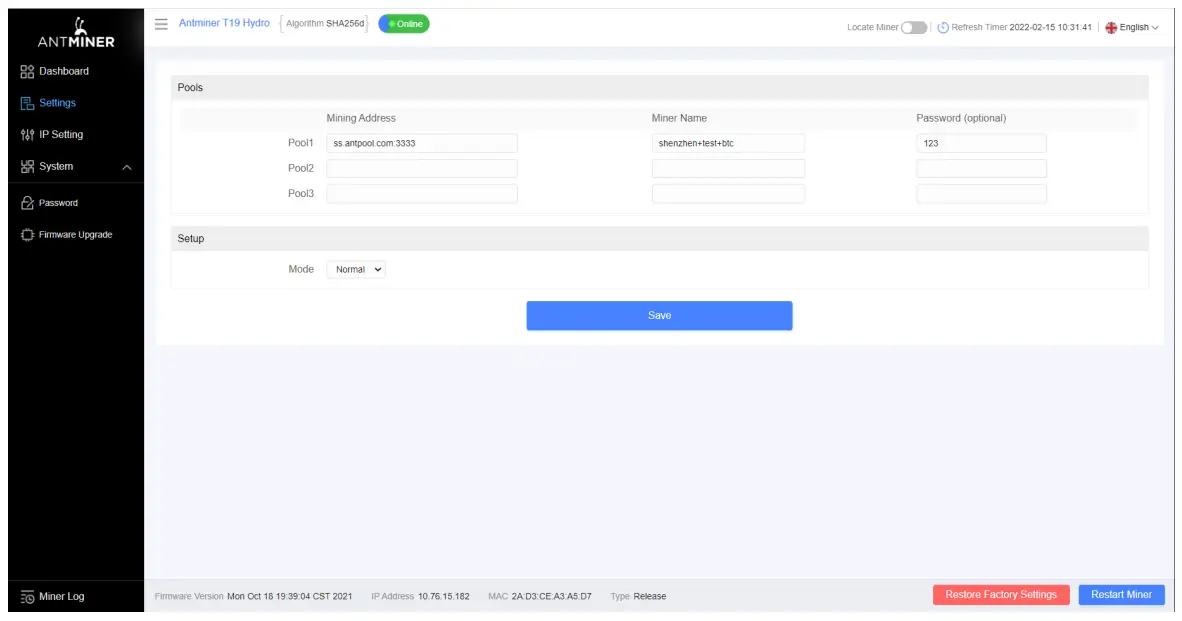This screenshot has height=621, width=1182.
Task: Click the Firmware Upgrade chip icon
Action: 27,234
